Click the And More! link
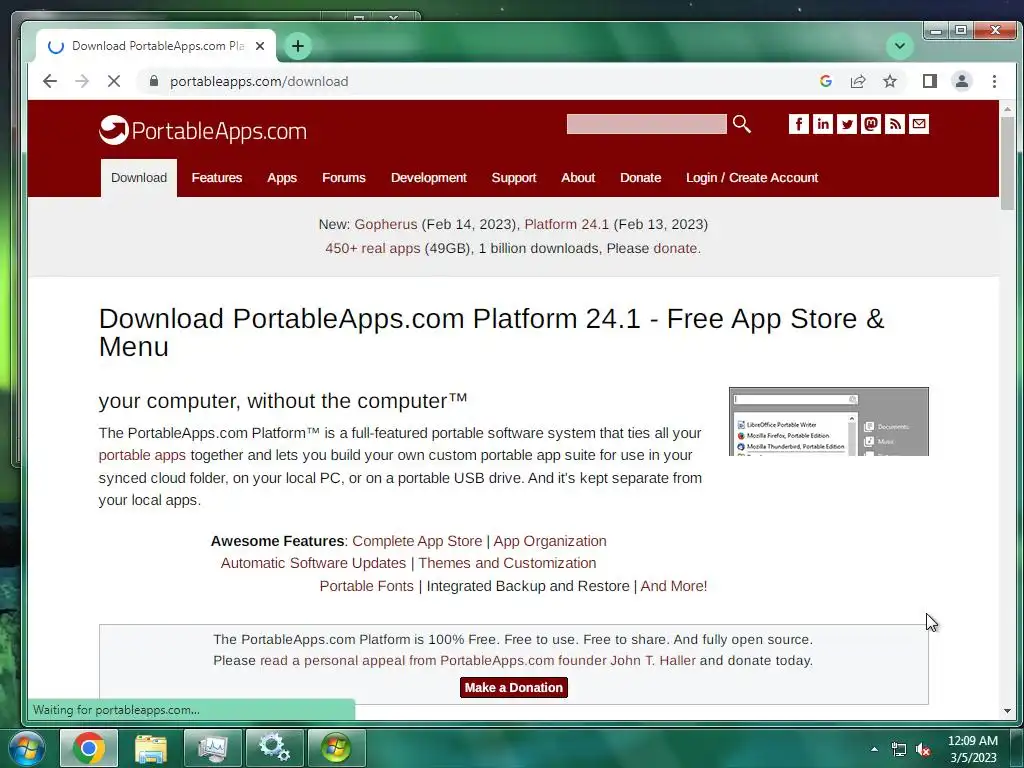1024x768 pixels. [673, 586]
